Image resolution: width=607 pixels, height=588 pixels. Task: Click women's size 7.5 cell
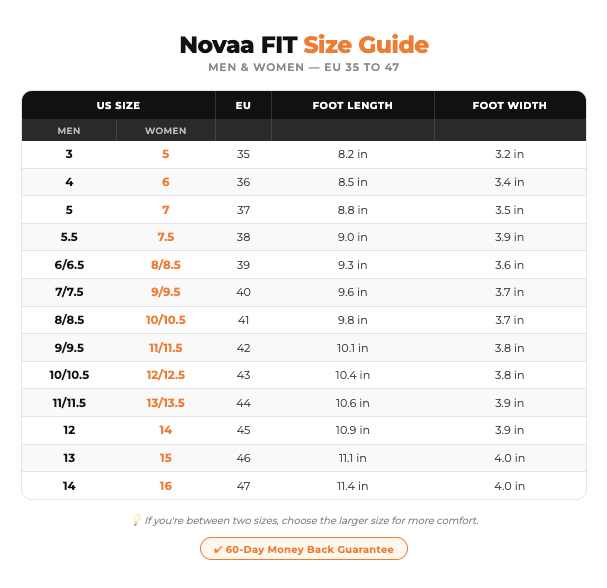[x=166, y=237]
